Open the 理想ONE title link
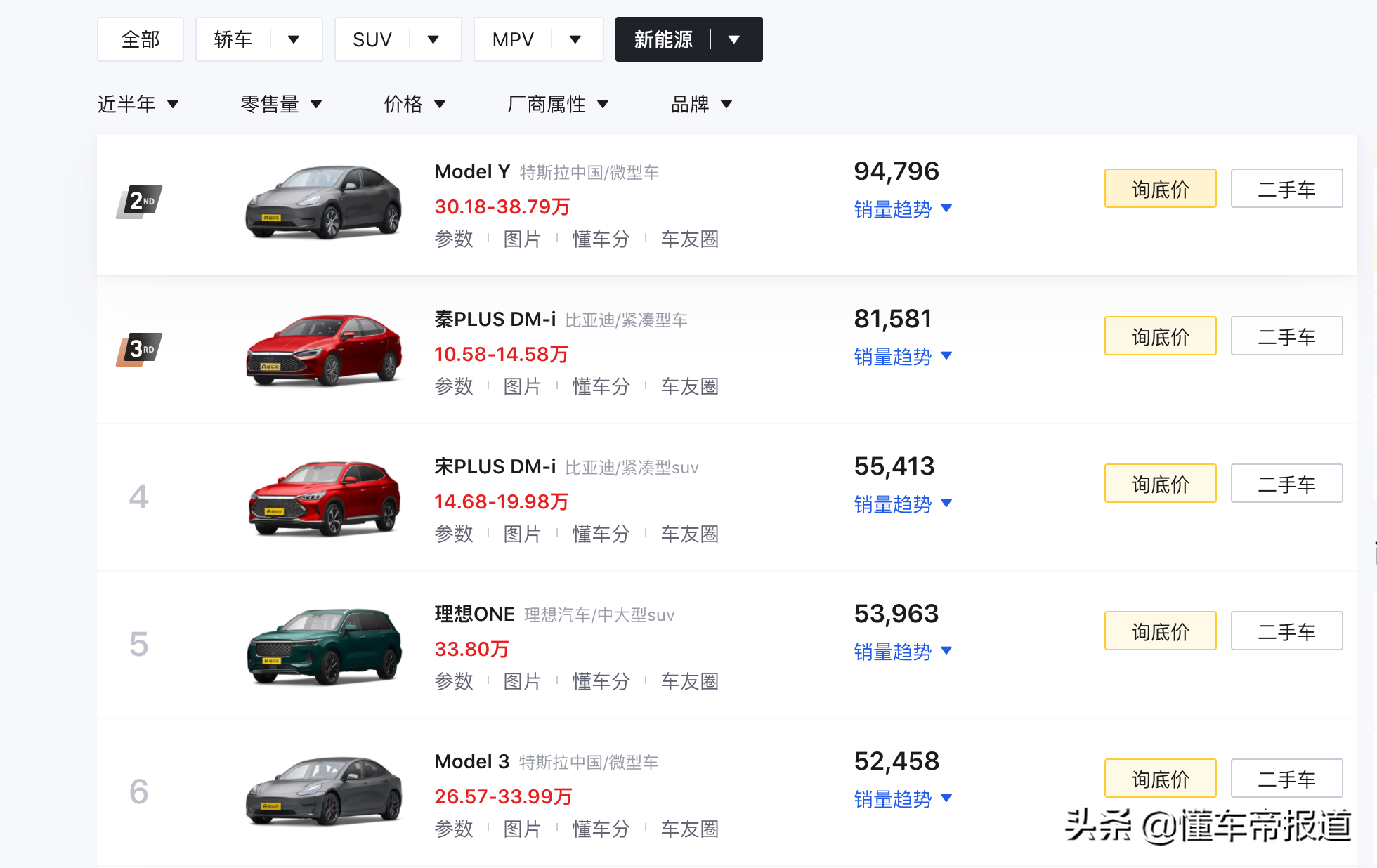1377x868 pixels. (475, 614)
